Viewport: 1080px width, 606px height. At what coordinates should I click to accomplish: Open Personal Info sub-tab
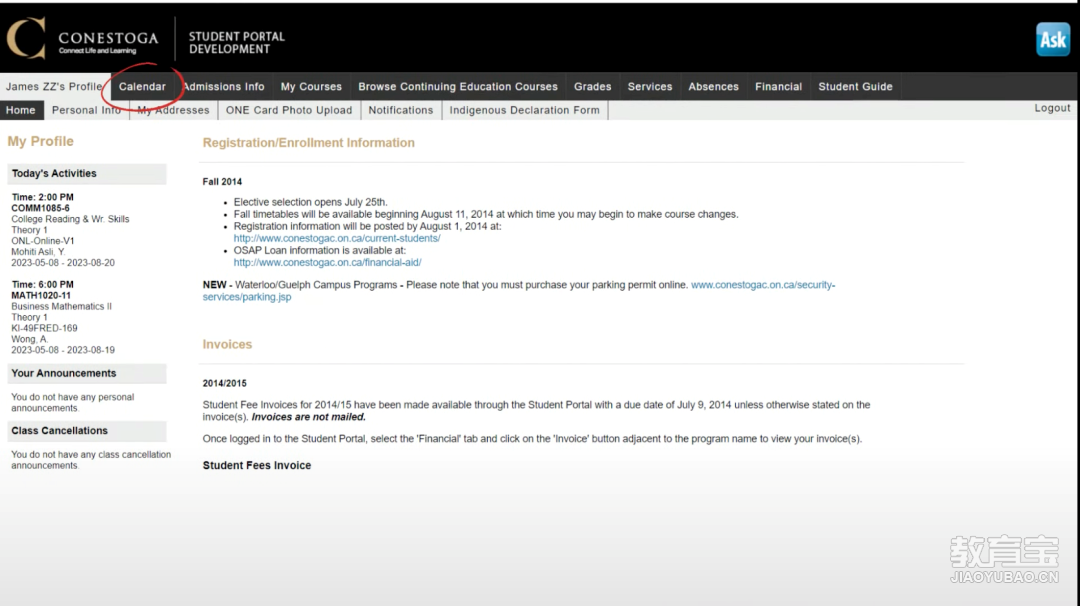tap(86, 110)
